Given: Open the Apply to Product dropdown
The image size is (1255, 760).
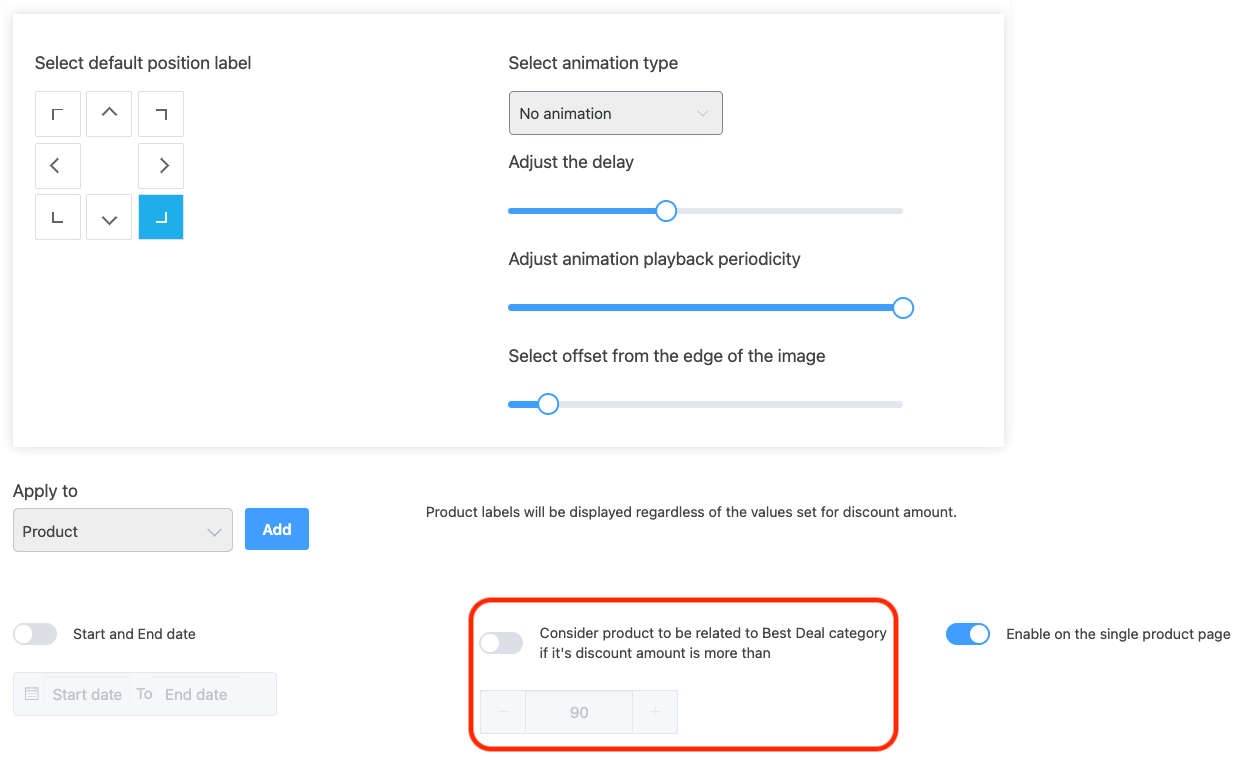Looking at the screenshot, I should pyautogui.click(x=122, y=531).
